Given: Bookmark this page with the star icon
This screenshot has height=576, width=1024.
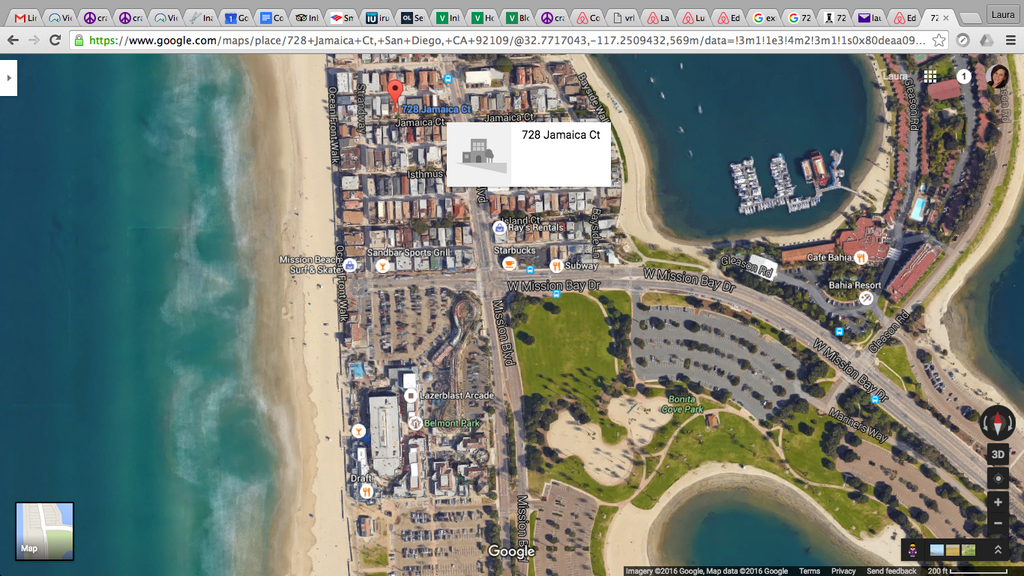Looking at the screenshot, I should pos(938,40).
